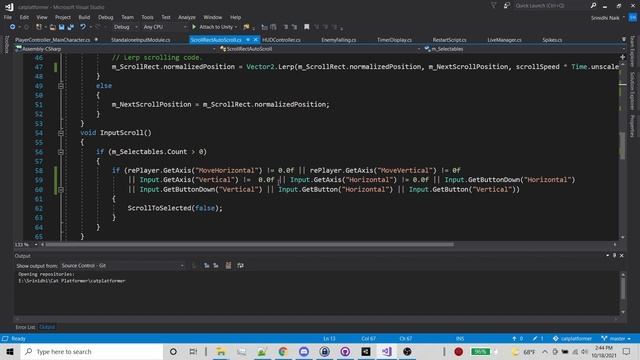Open Visual Studio from taskbar
Viewport: 640px width, 360px height.
pos(387,351)
